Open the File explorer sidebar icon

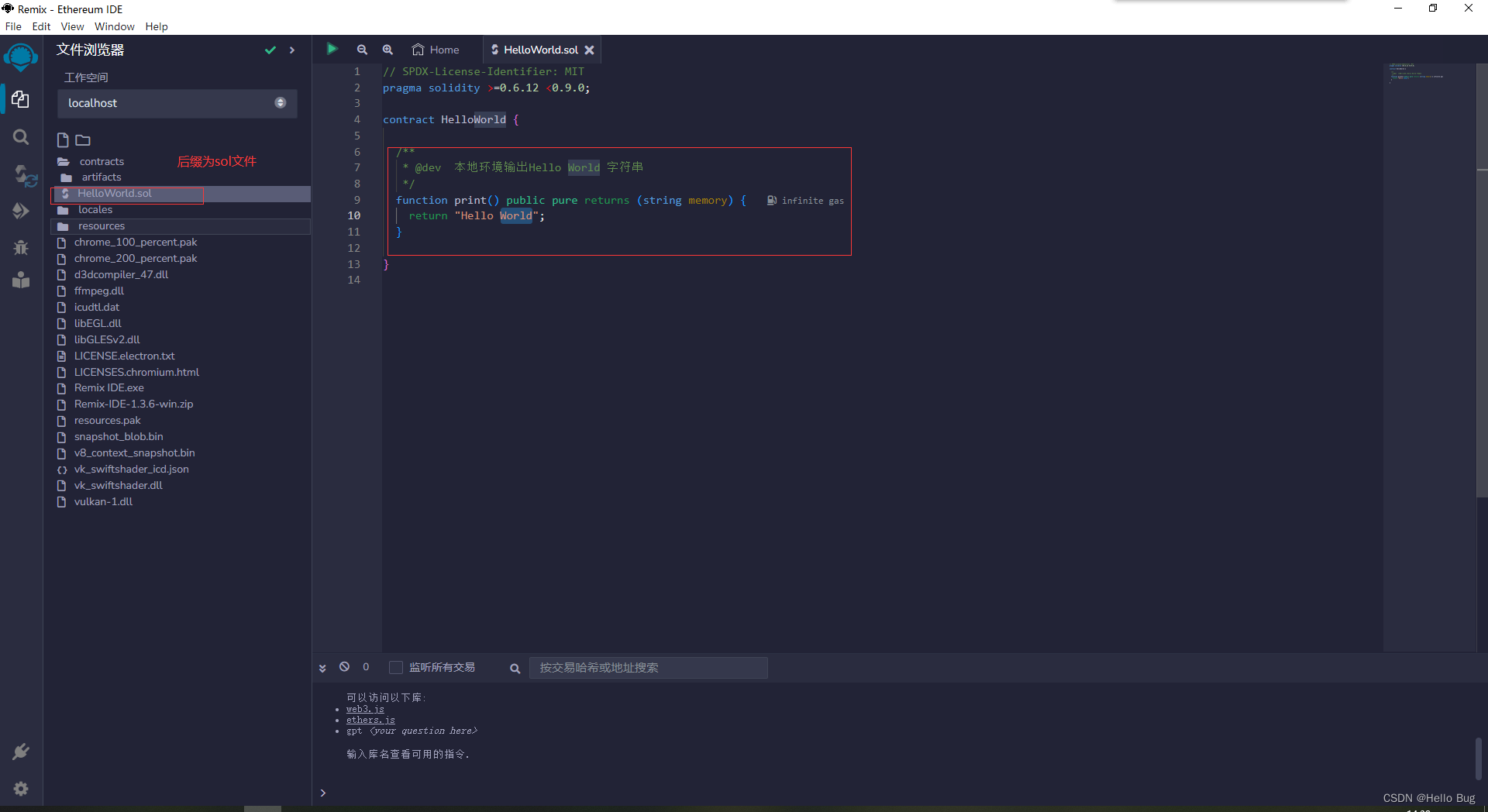pos(21,99)
